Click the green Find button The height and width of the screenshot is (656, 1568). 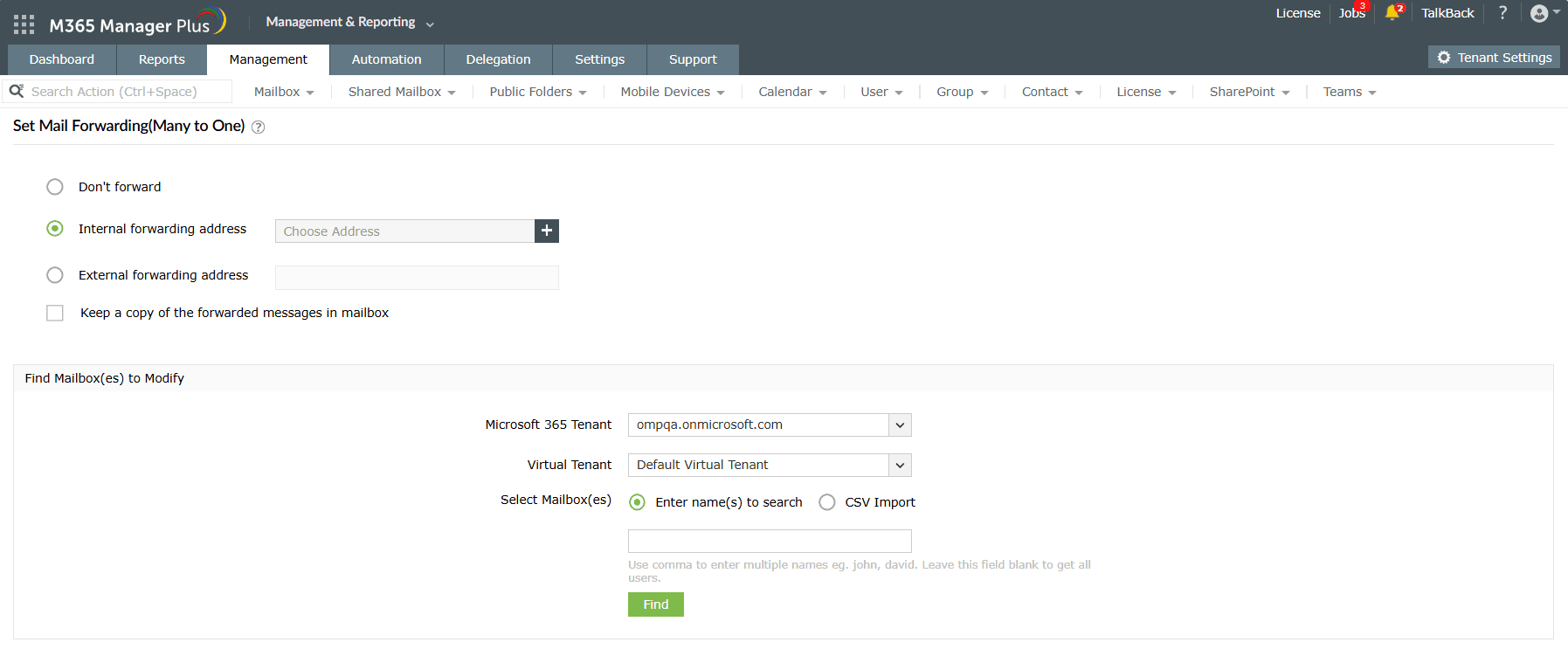click(x=656, y=604)
